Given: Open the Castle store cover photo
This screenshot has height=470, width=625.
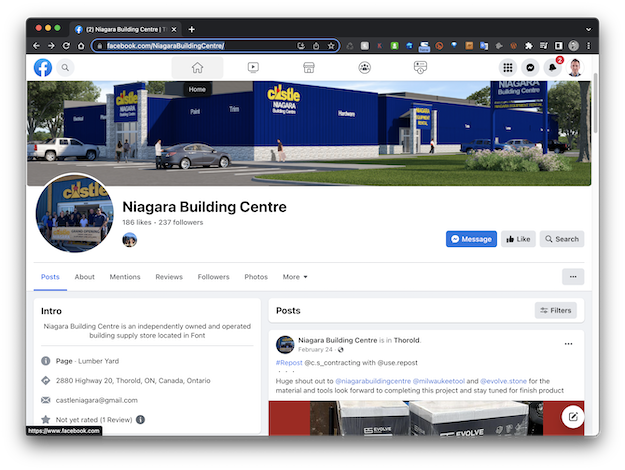Looking at the screenshot, I should 309,134.
